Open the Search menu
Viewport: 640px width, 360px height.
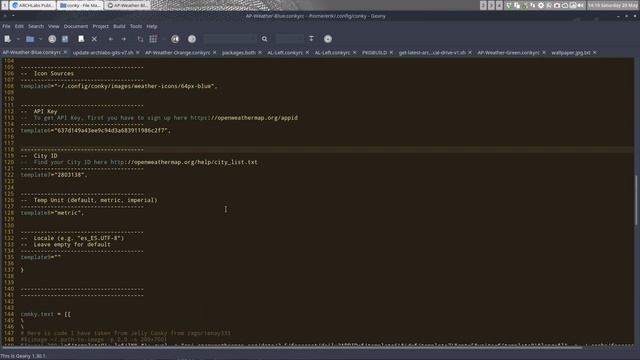coord(36,26)
